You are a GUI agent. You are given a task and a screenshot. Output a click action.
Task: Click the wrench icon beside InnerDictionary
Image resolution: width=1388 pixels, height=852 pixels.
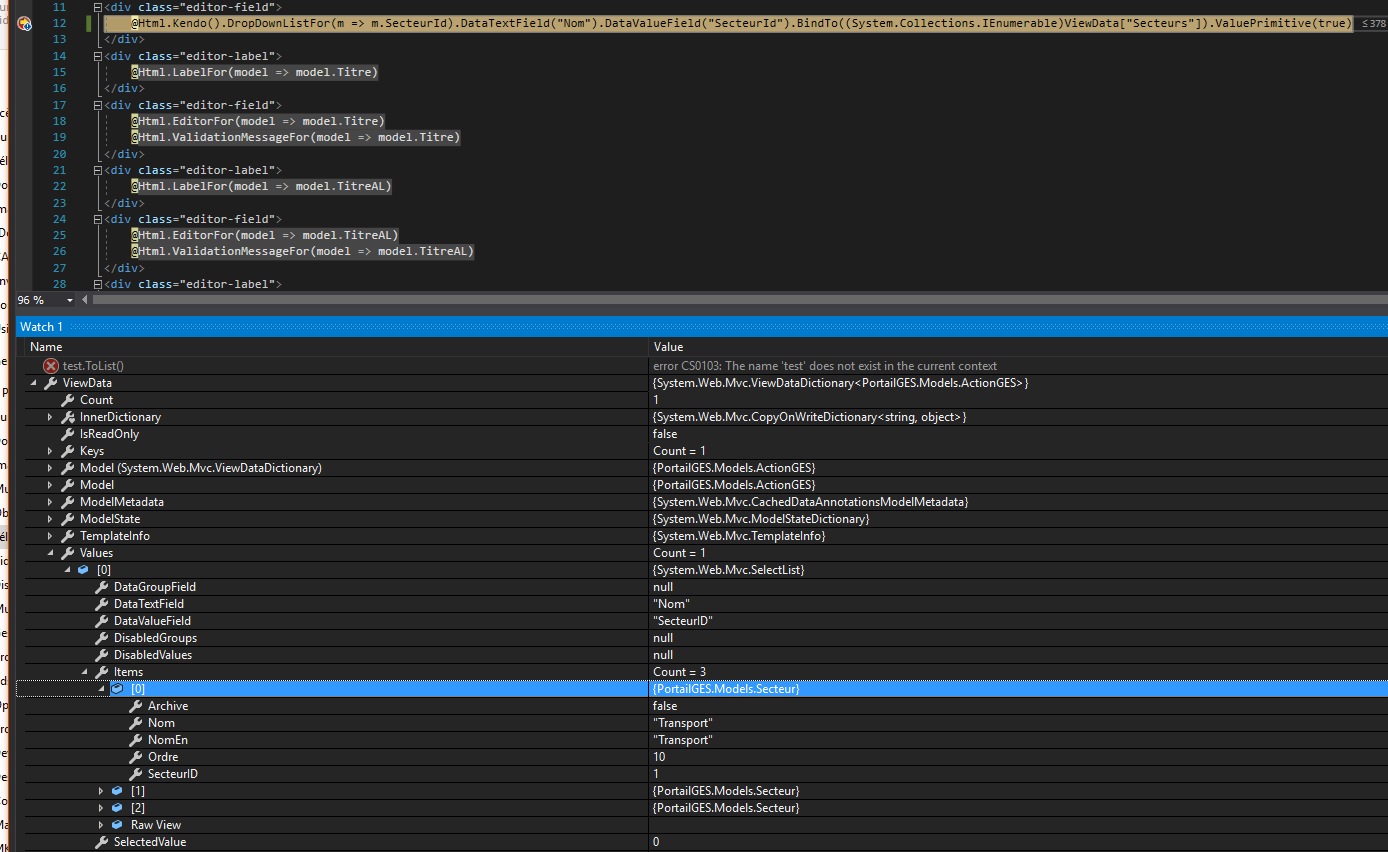[68, 417]
